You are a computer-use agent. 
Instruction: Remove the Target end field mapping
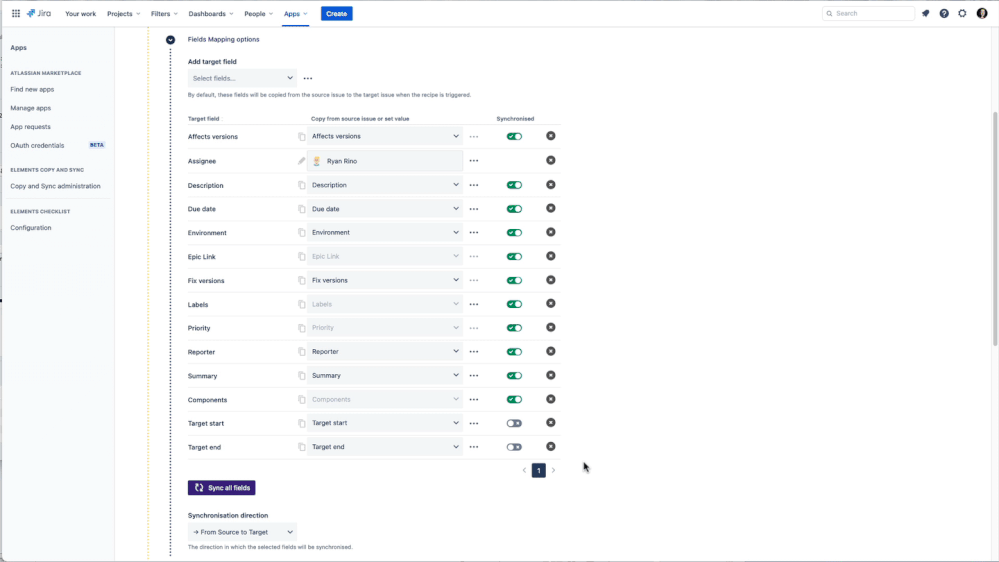tap(551, 447)
